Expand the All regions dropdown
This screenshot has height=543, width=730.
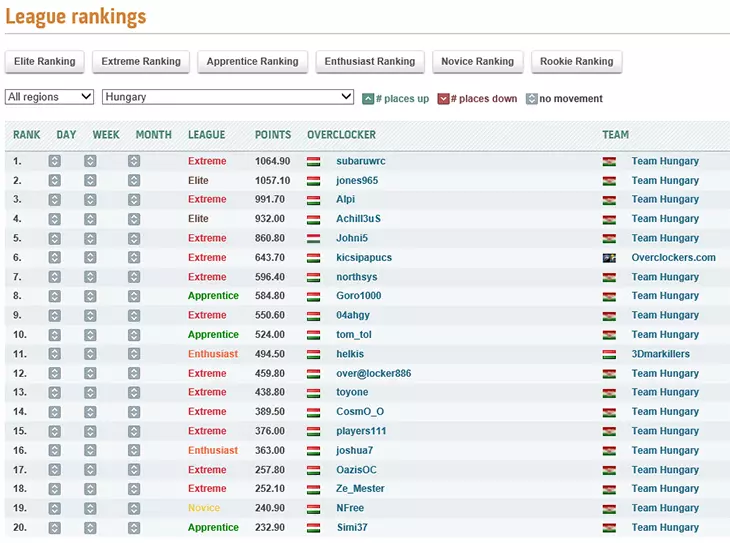[x=49, y=97]
